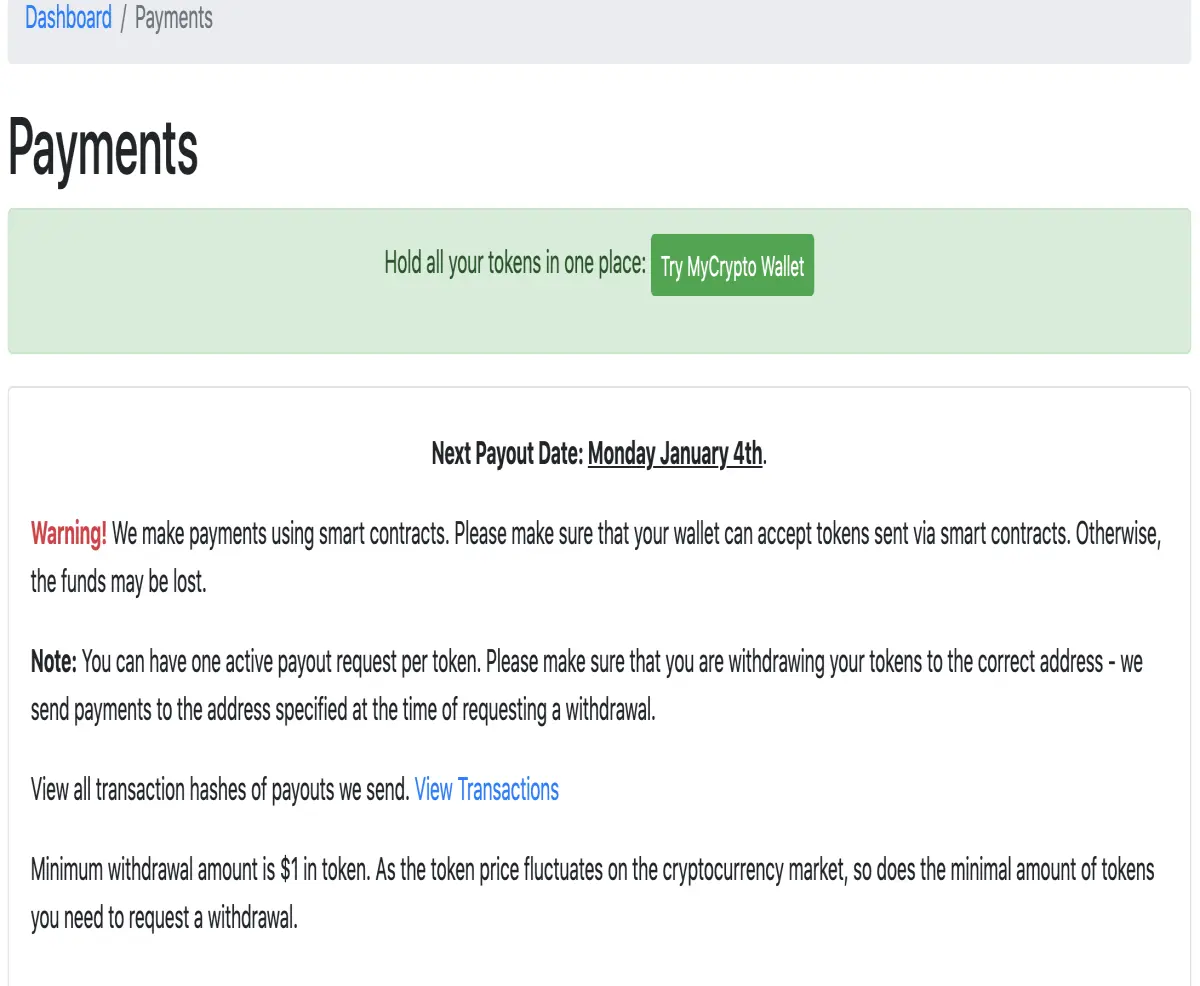Click the Payments breadcrumb item
Image resolution: width=1200 pixels, height=986 pixels.
173,18
